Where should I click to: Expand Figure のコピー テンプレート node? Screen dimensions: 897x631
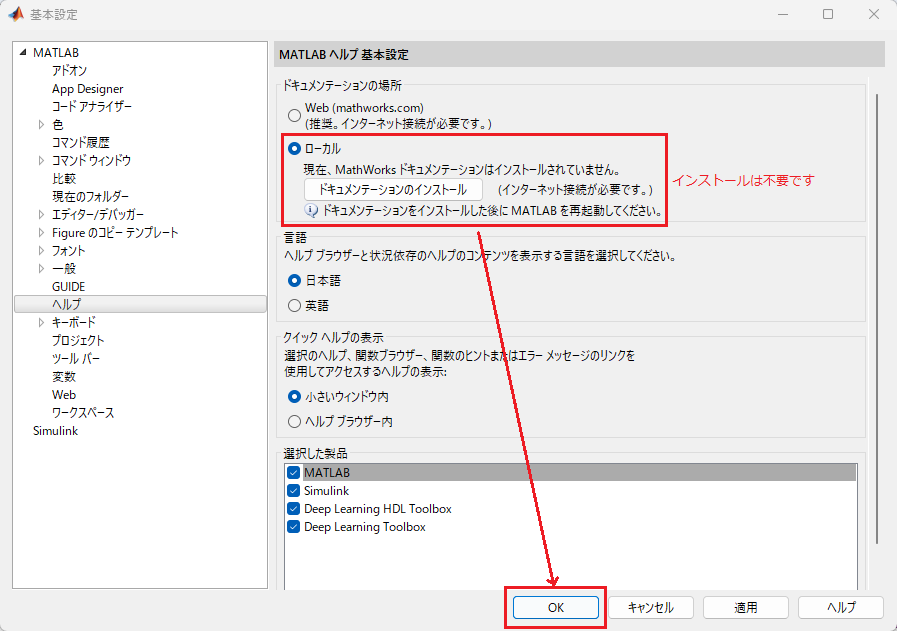click(x=41, y=232)
